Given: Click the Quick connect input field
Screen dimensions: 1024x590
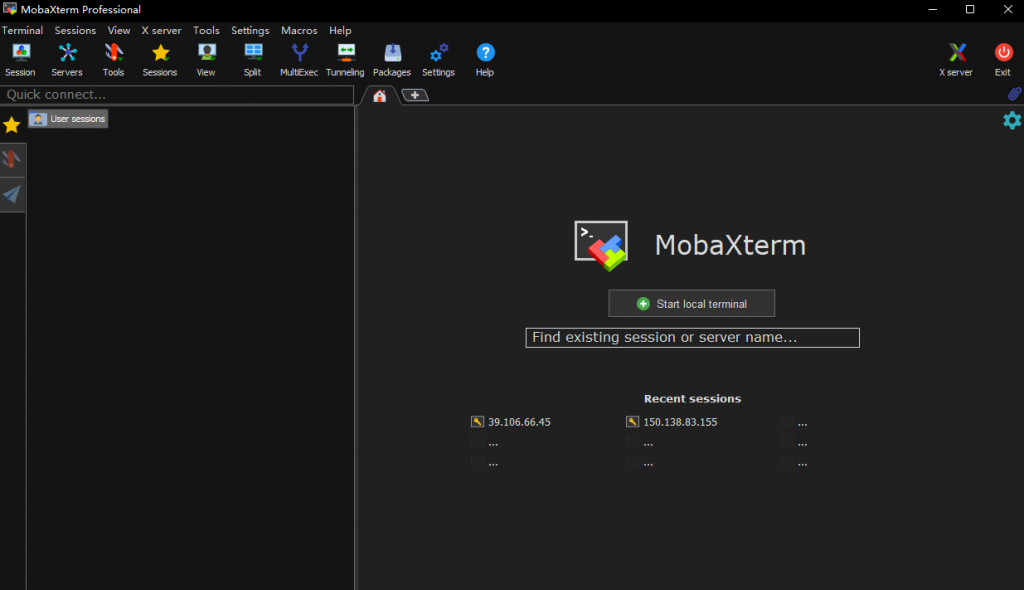Looking at the screenshot, I should click(177, 95).
